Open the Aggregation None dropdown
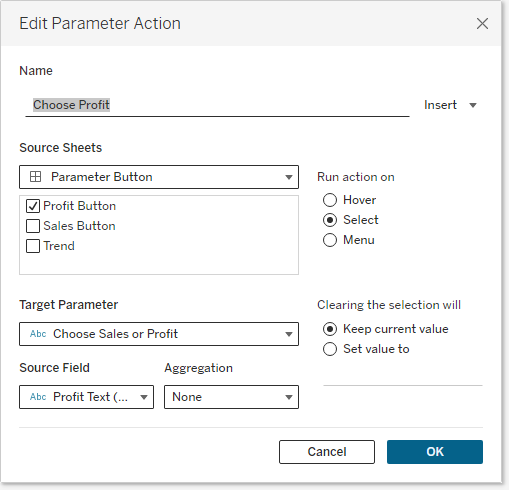Screen dimensions: 509x490 (x=289, y=397)
